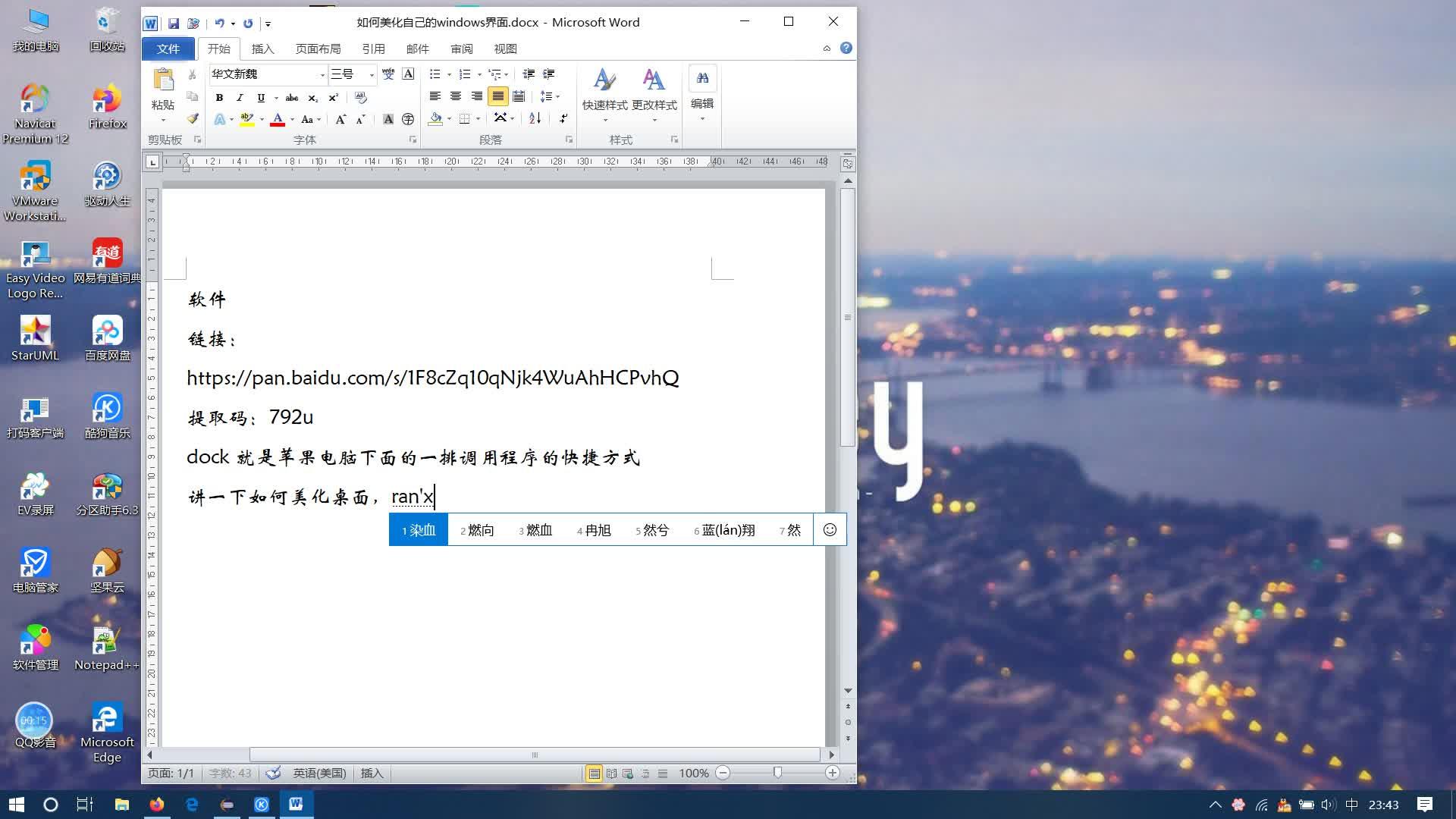Switch to the 插入 ribbon tab
Screen dimensions: 1456x819
[x=262, y=49]
